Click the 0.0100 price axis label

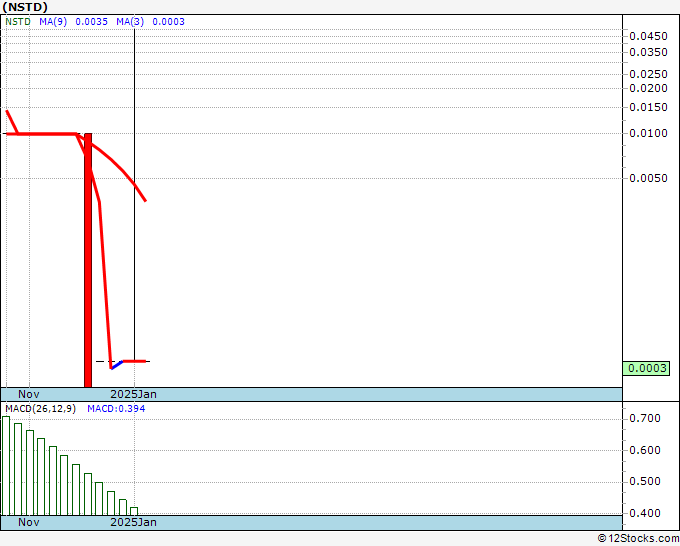(648, 133)
